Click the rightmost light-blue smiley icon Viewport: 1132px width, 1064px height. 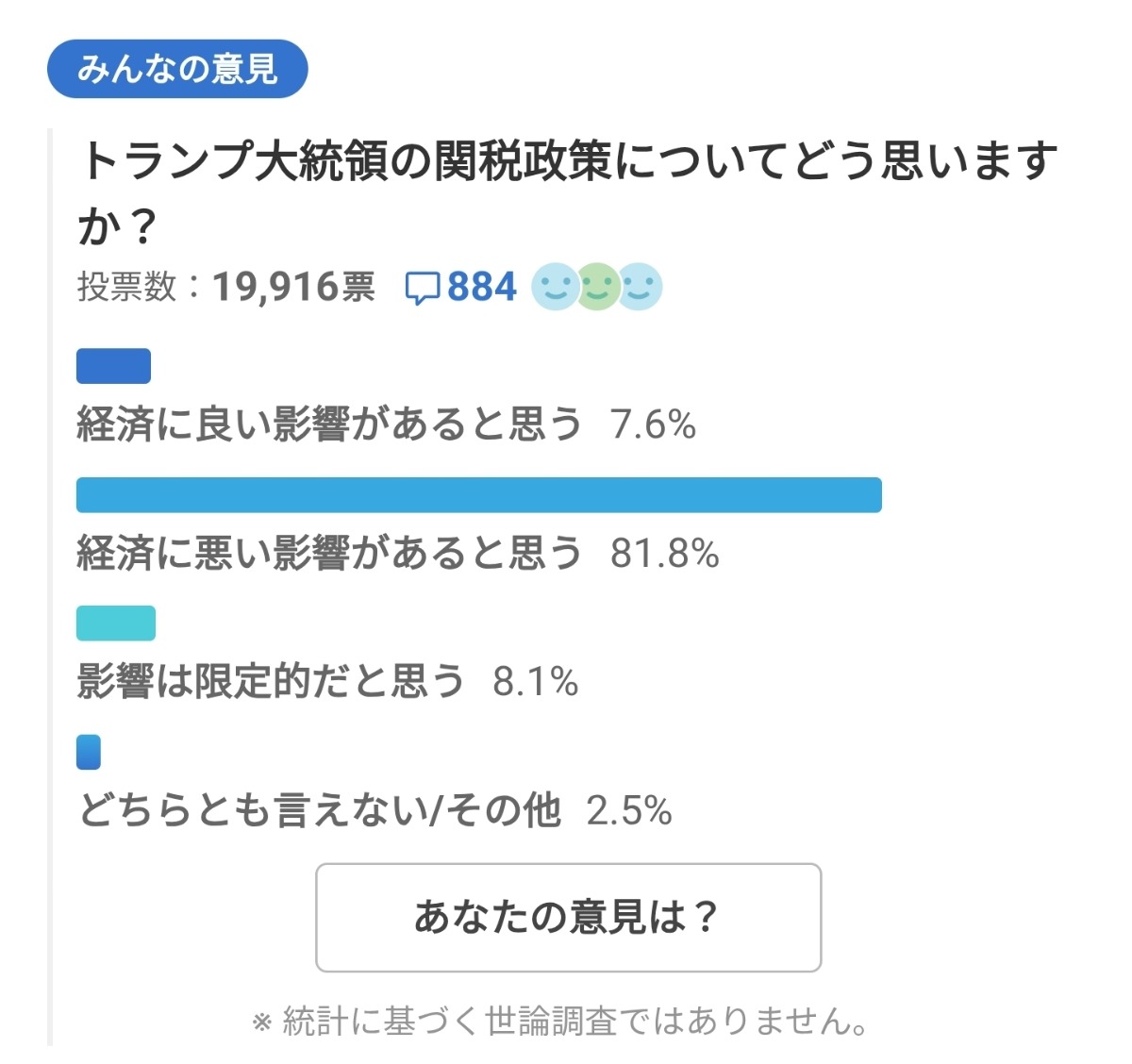(639, 288)
